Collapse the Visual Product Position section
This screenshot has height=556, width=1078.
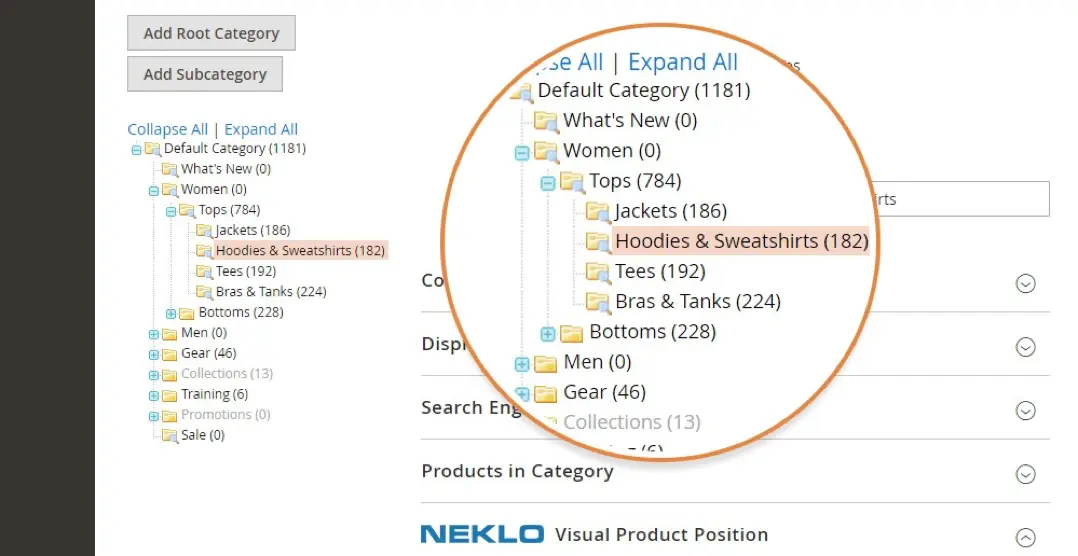tap(1025, 536)
